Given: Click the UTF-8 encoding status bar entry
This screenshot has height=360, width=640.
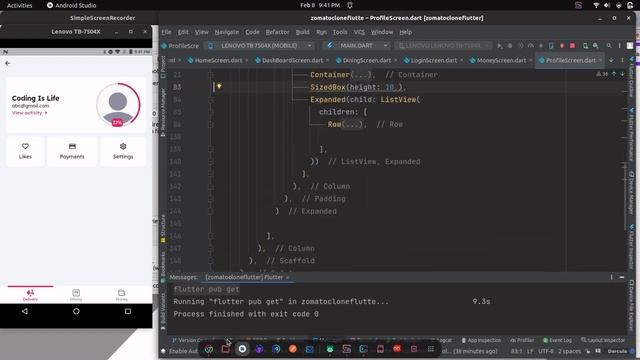Looking at the screenshot, I should (x=546, y=351).
